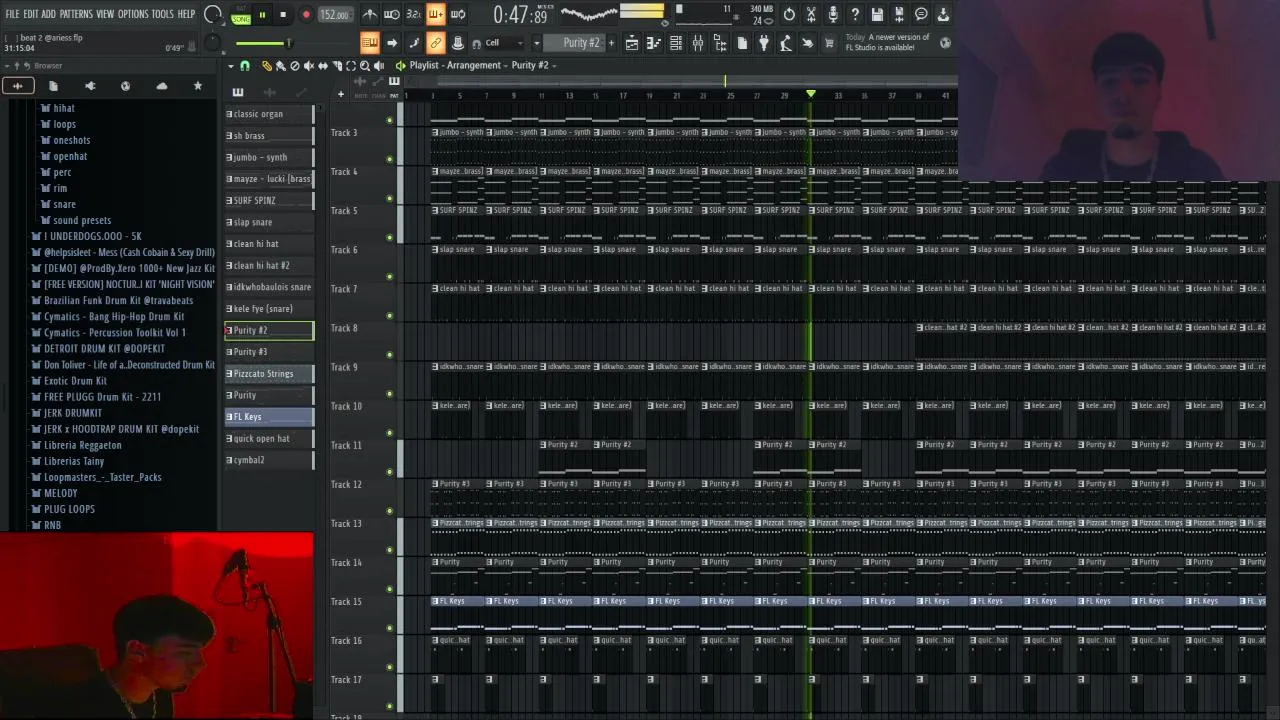Click the red record button
1280x720 pixels.
(306, 15)
